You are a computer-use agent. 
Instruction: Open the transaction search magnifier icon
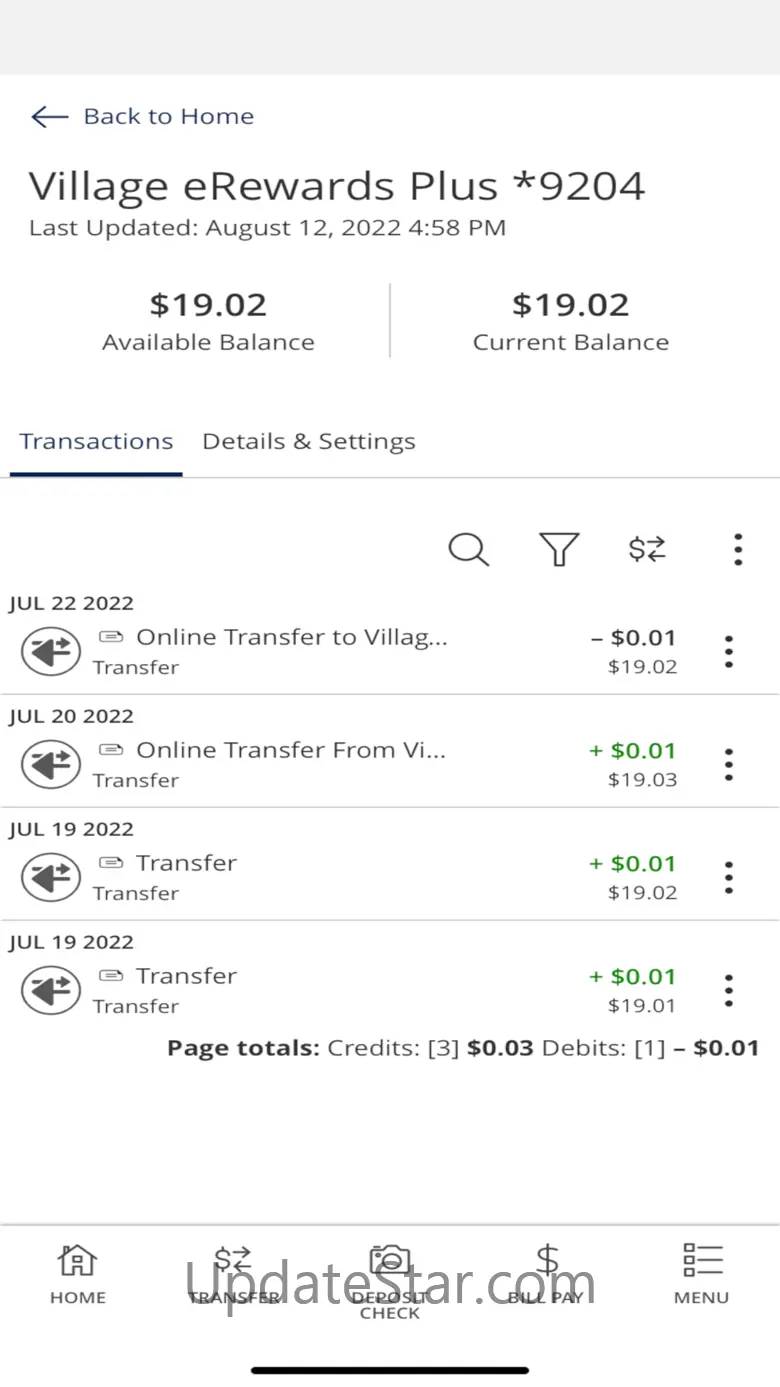468,549
